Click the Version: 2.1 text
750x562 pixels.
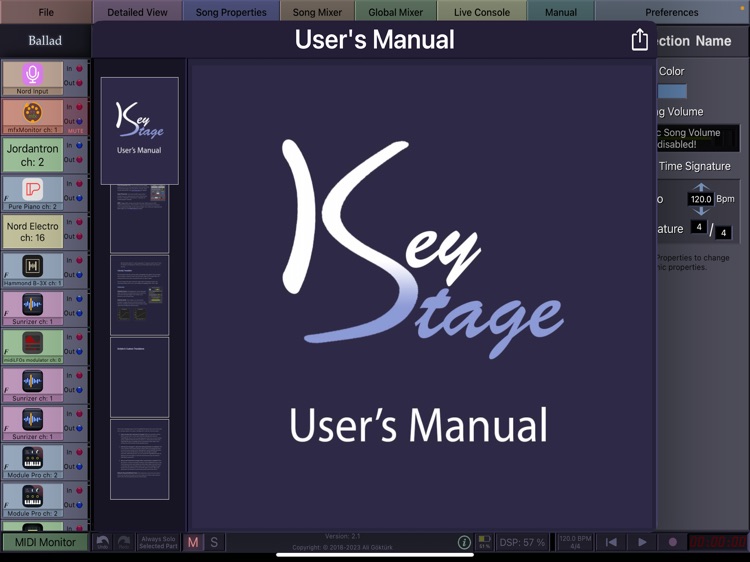point(342,536)
